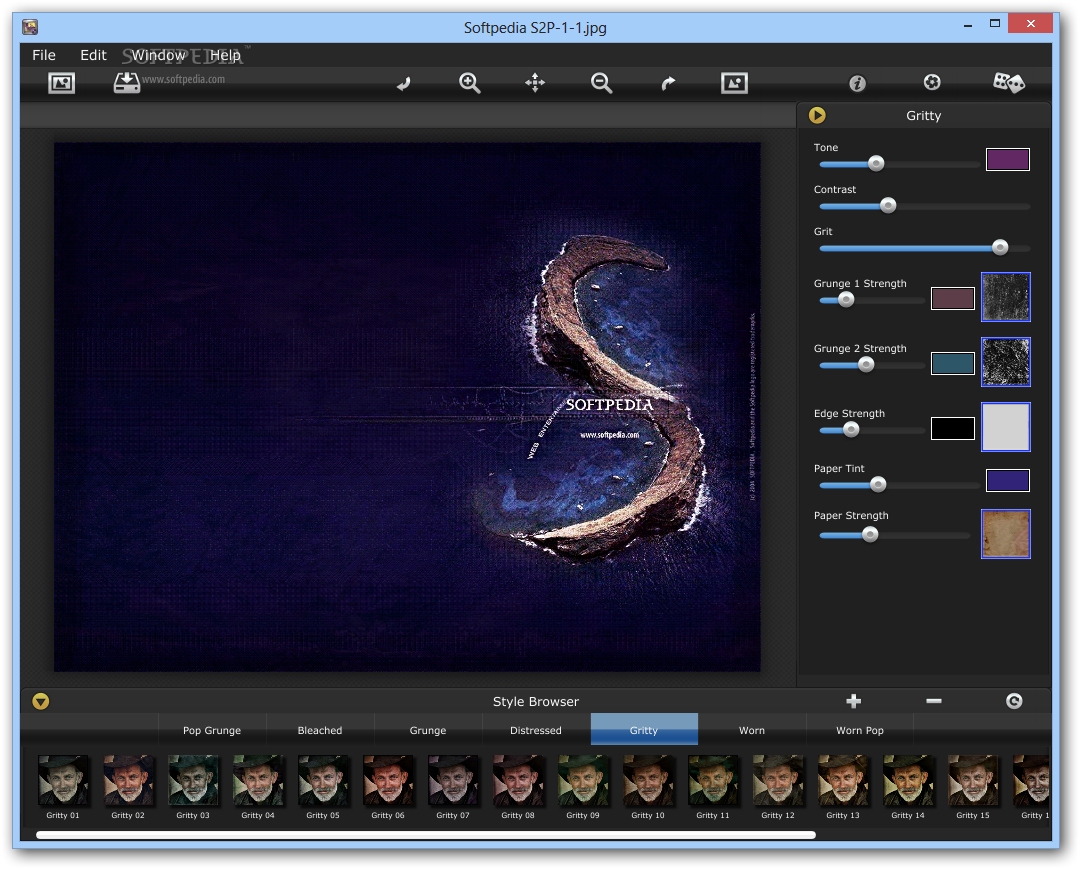The width and height of the screenshot is (1080, 869).
Task: Click the redo arrow in toolbar
Action: tap(668, 83)
